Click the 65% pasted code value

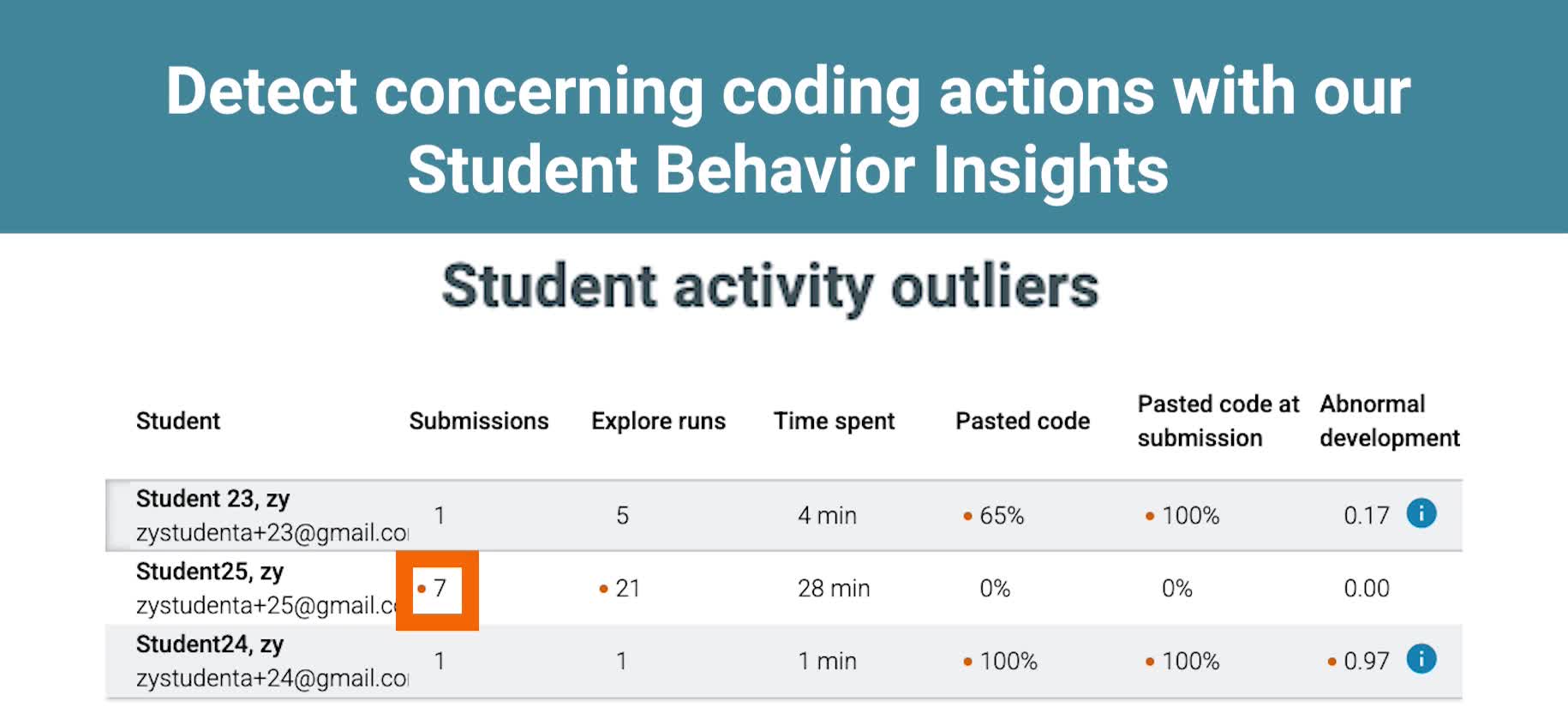(x=994, y=516)
